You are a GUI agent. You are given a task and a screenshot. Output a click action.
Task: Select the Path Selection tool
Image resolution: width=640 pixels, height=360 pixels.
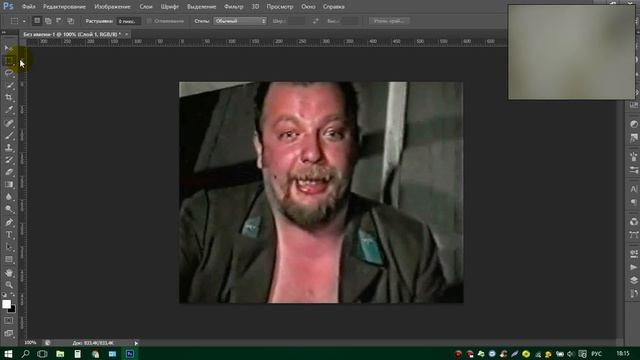point(9,247)
